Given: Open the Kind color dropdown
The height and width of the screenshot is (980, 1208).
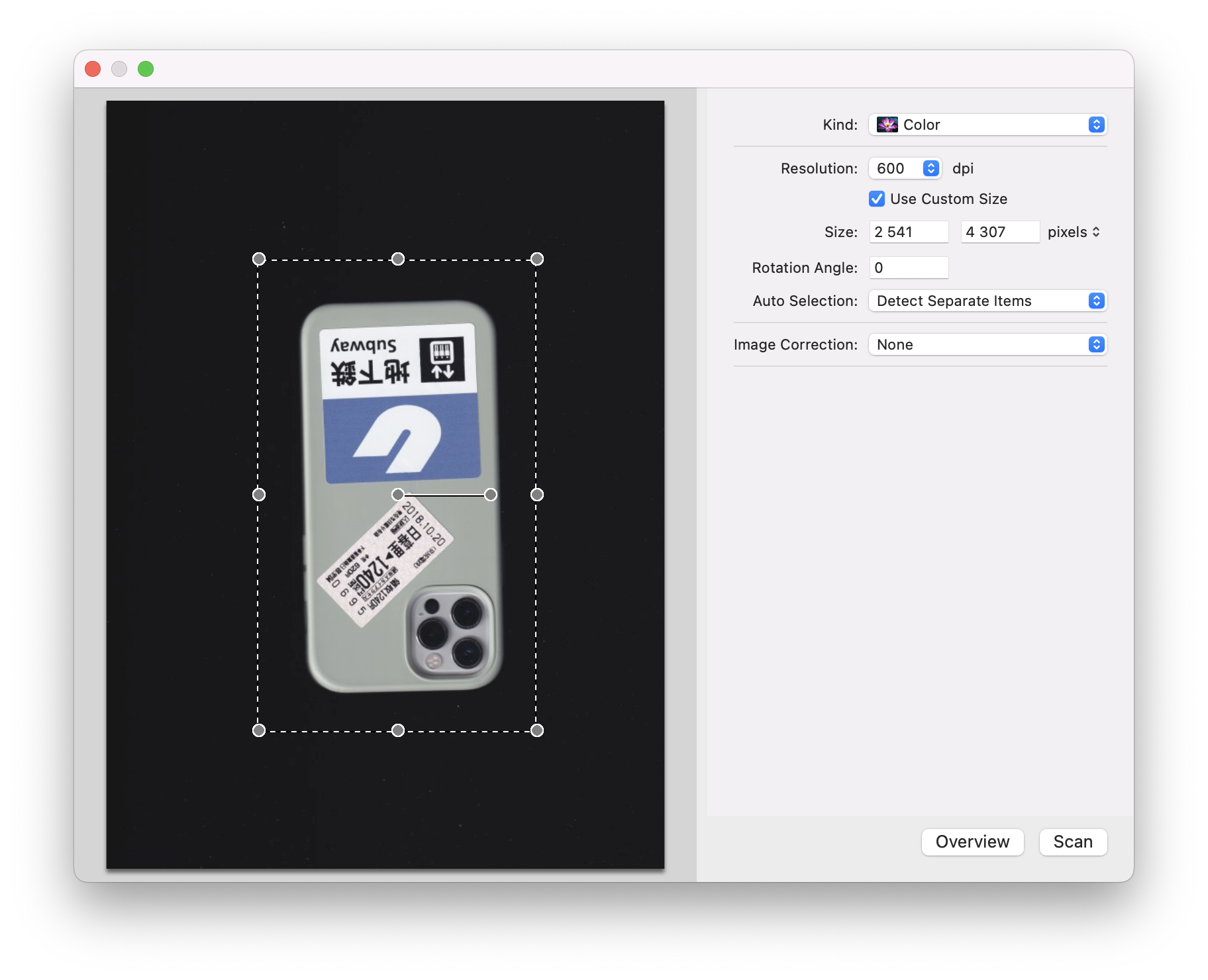Looking at the screenshot, I should pos(987,124).
